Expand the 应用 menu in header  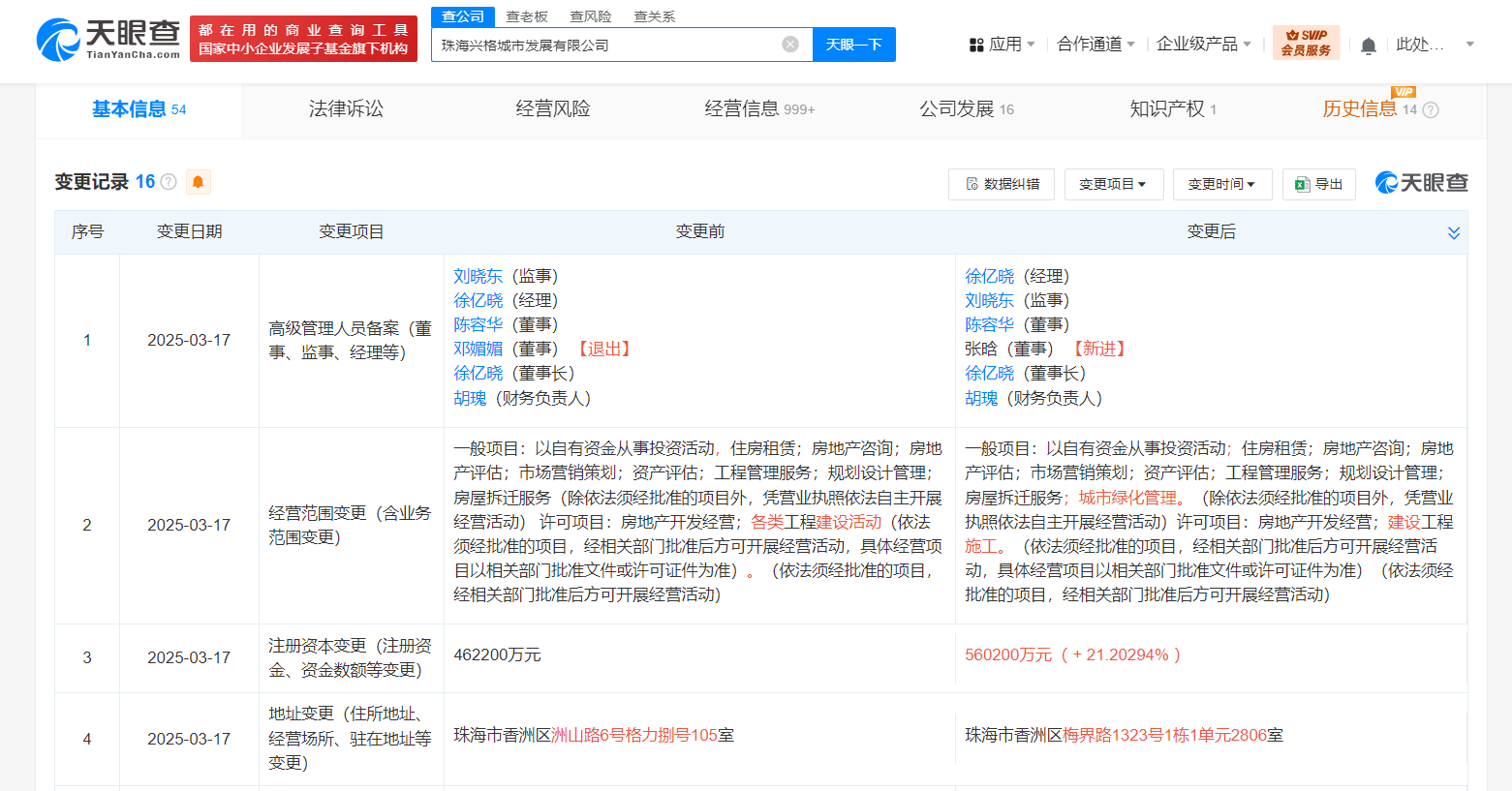[1003, 45]
